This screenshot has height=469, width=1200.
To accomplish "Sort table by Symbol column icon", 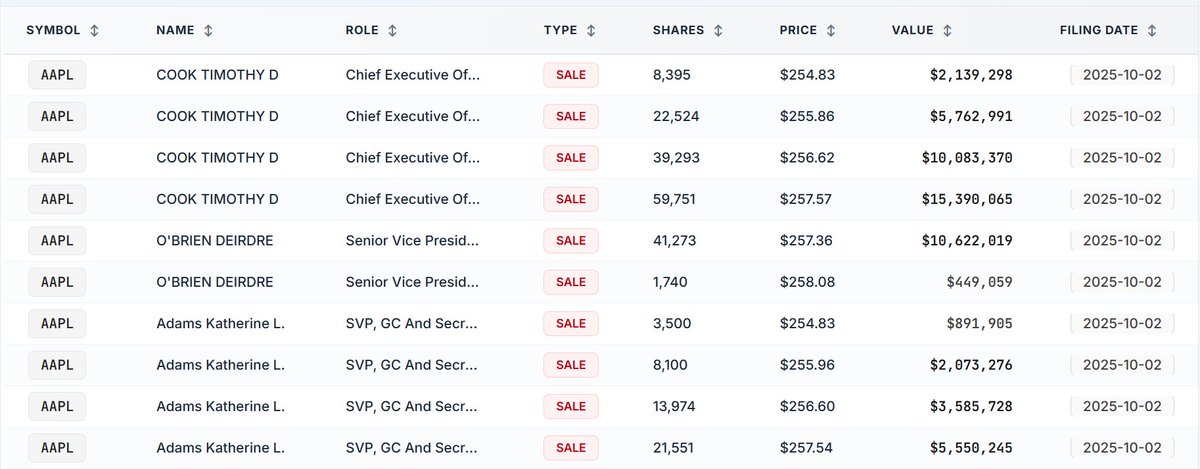I will point(94,30).
